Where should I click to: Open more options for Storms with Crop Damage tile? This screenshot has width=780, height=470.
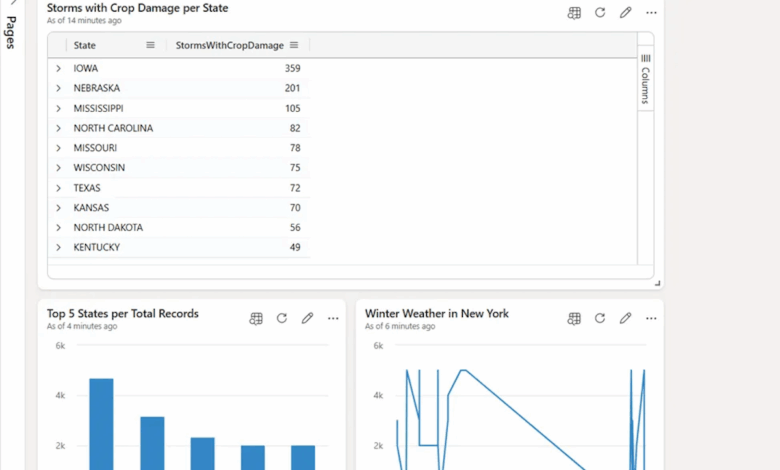coord(652,13)
